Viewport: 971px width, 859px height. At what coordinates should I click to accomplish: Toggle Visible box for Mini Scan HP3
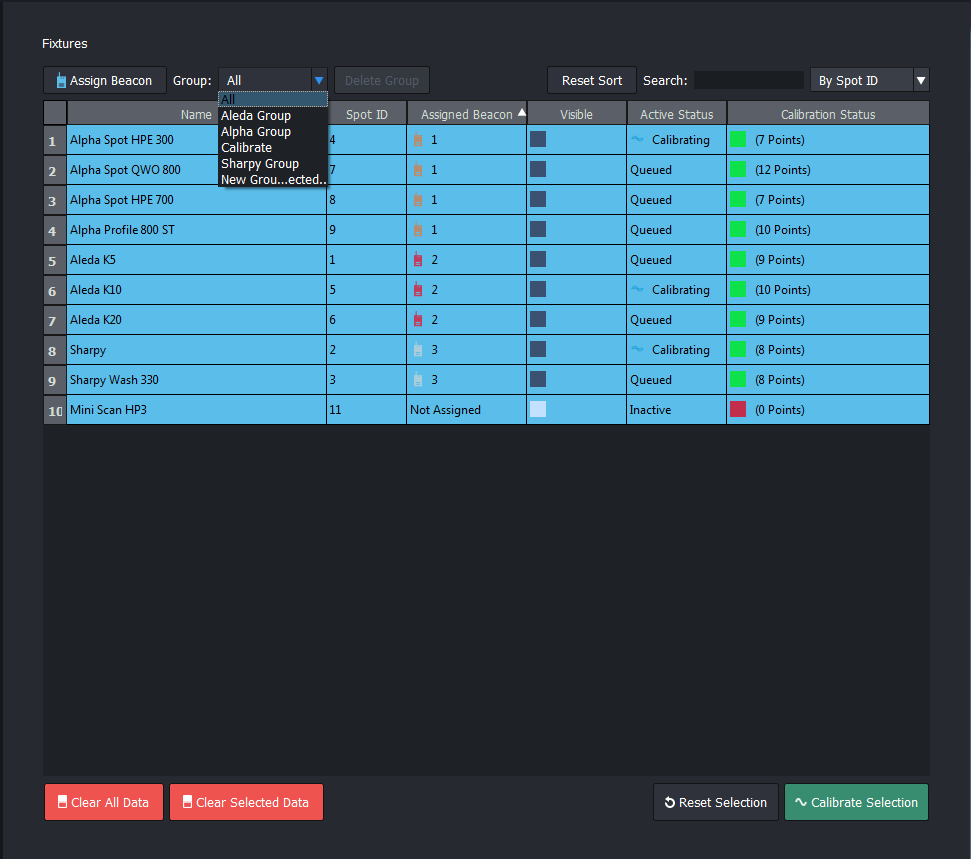point(538,409)
